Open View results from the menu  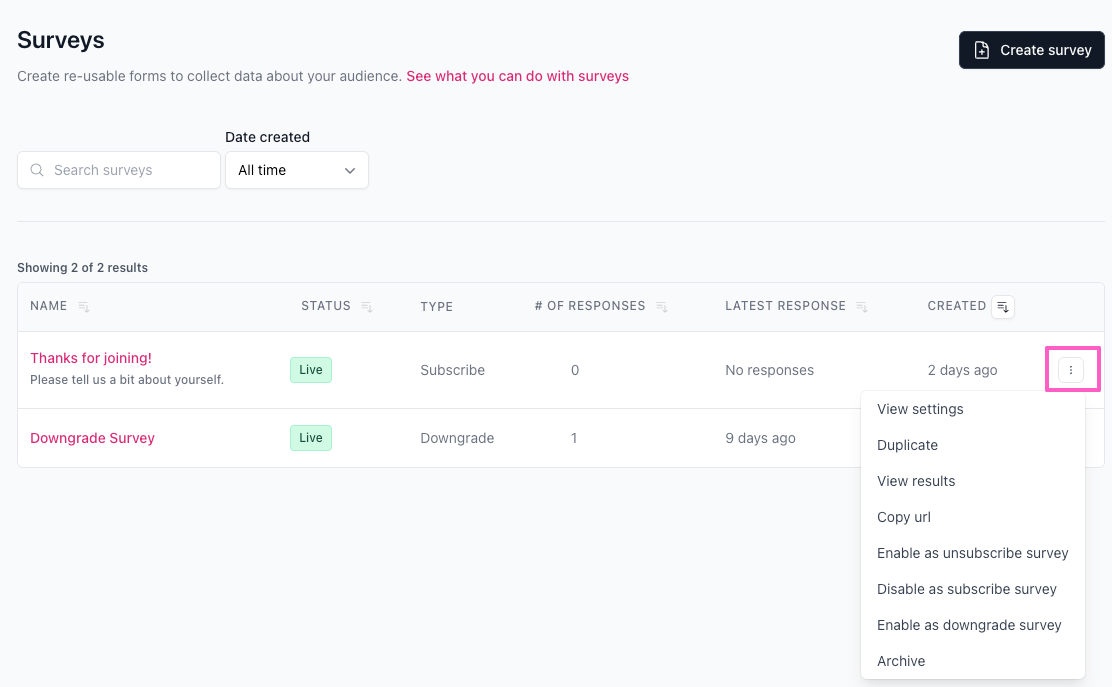click(916, 481)
